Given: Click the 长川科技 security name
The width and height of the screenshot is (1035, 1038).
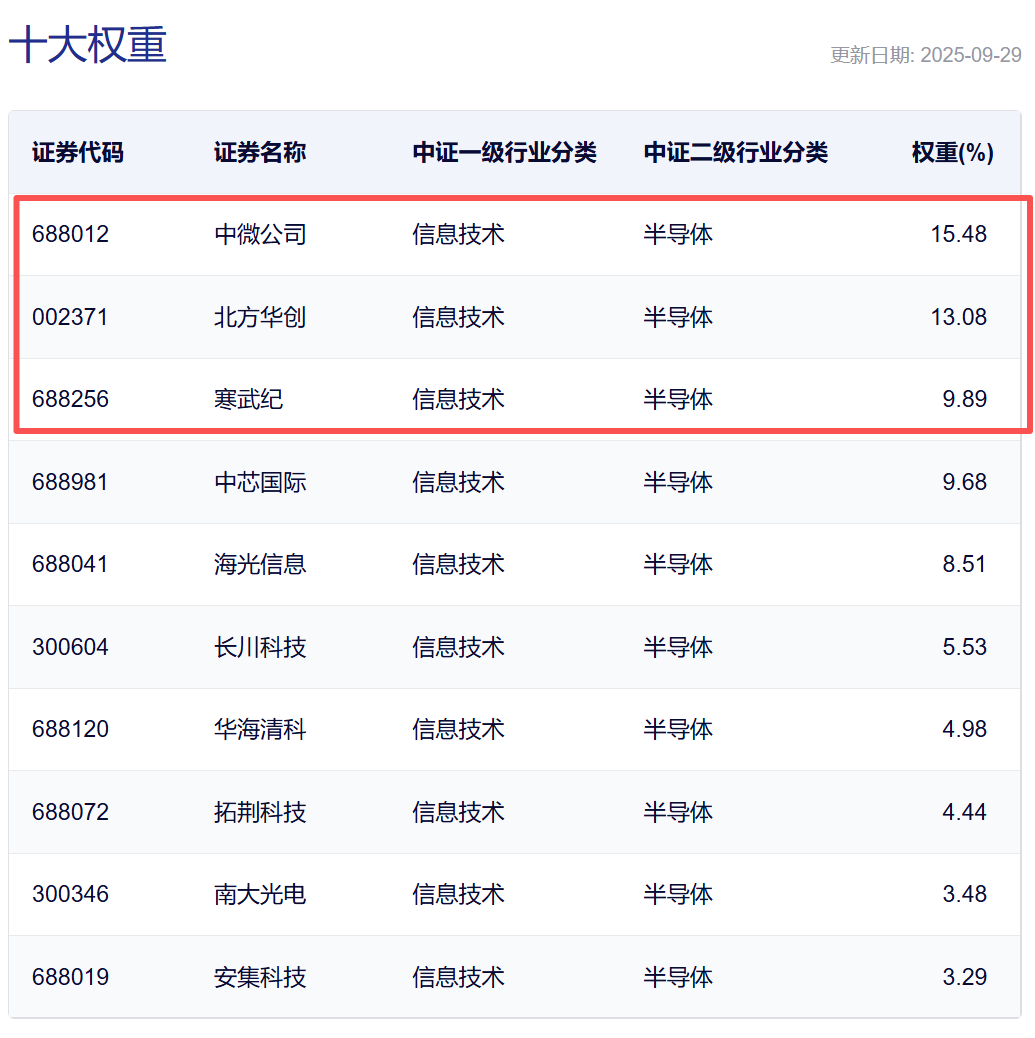Looking at the screenshot, I should pos(260,647).
